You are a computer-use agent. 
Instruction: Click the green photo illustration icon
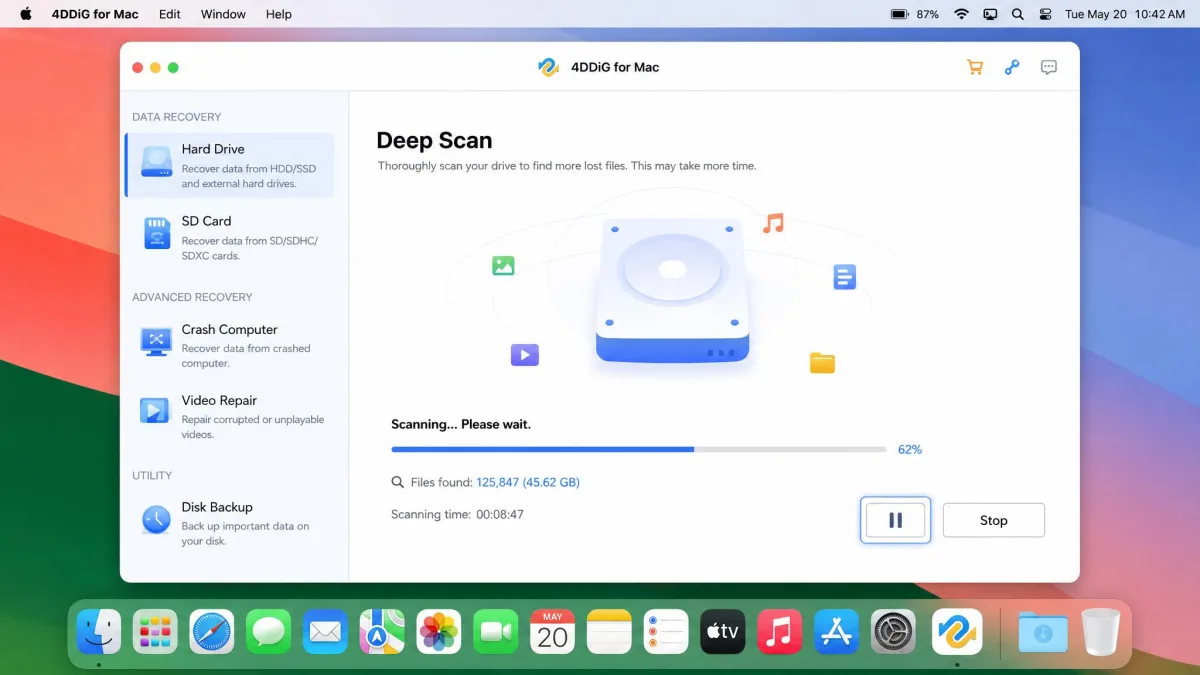503,266
